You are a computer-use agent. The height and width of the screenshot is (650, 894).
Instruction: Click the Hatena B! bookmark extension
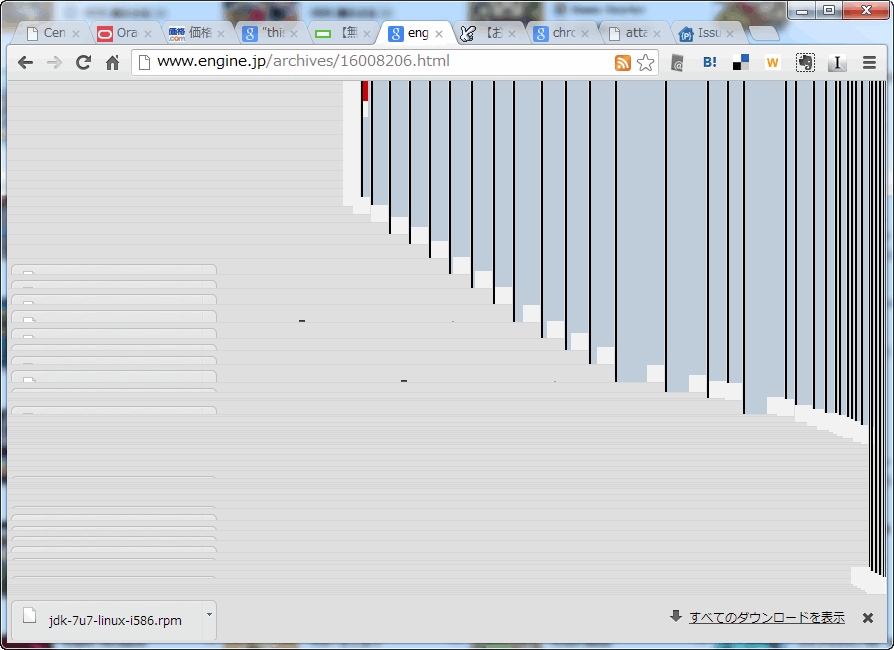pos(709,62)
